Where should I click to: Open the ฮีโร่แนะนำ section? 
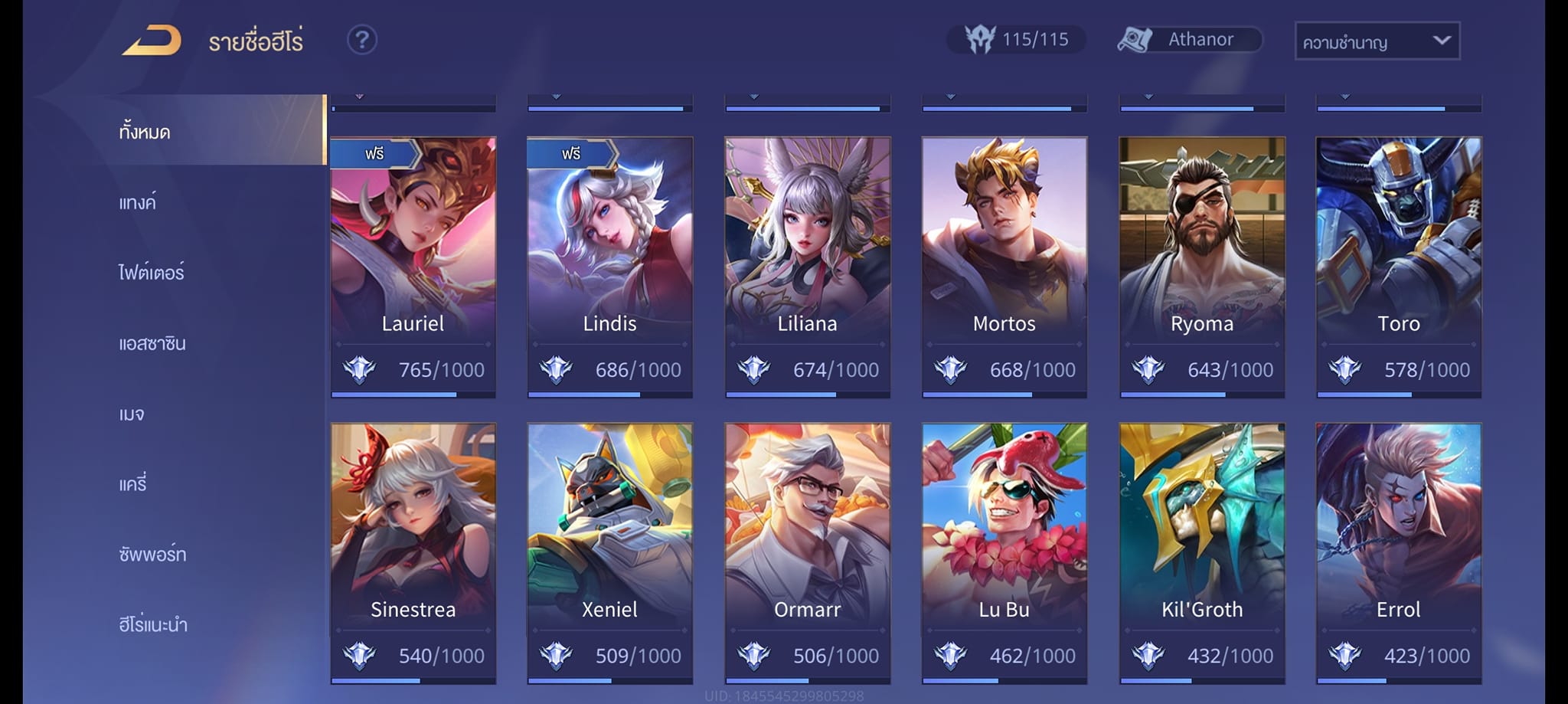tap(153, 624)
